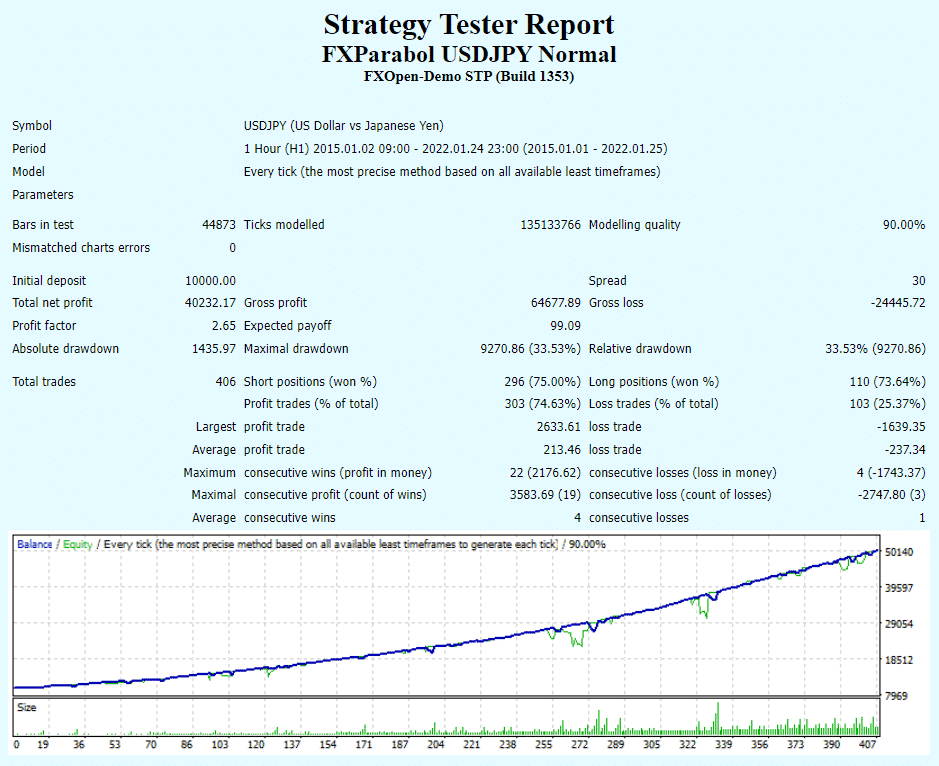Click the Strategy Tester Report heading
The image size is (939, 766).
(x=469, y=24)
